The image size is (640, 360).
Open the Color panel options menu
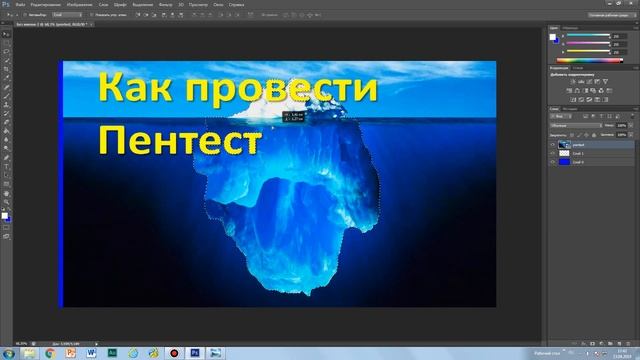[636, 28]
